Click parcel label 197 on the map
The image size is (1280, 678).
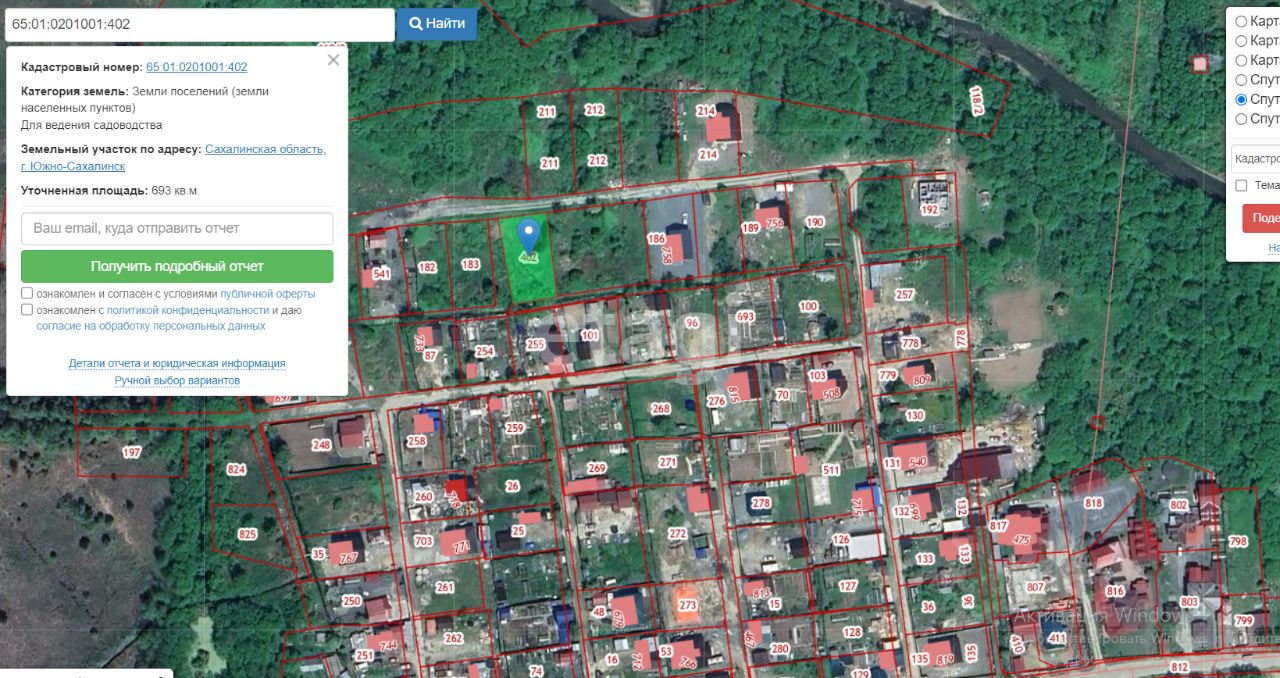coord(132,453)
